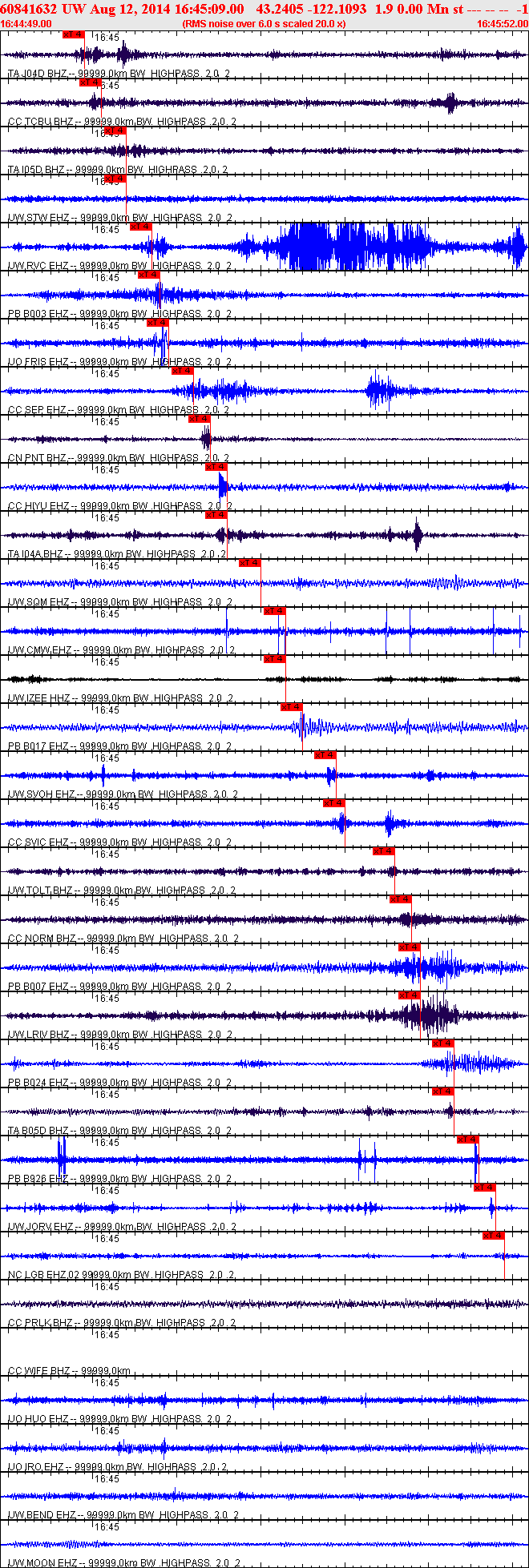
Task: Click the event ID 60841632 header text
Action: tap(29, 9)
